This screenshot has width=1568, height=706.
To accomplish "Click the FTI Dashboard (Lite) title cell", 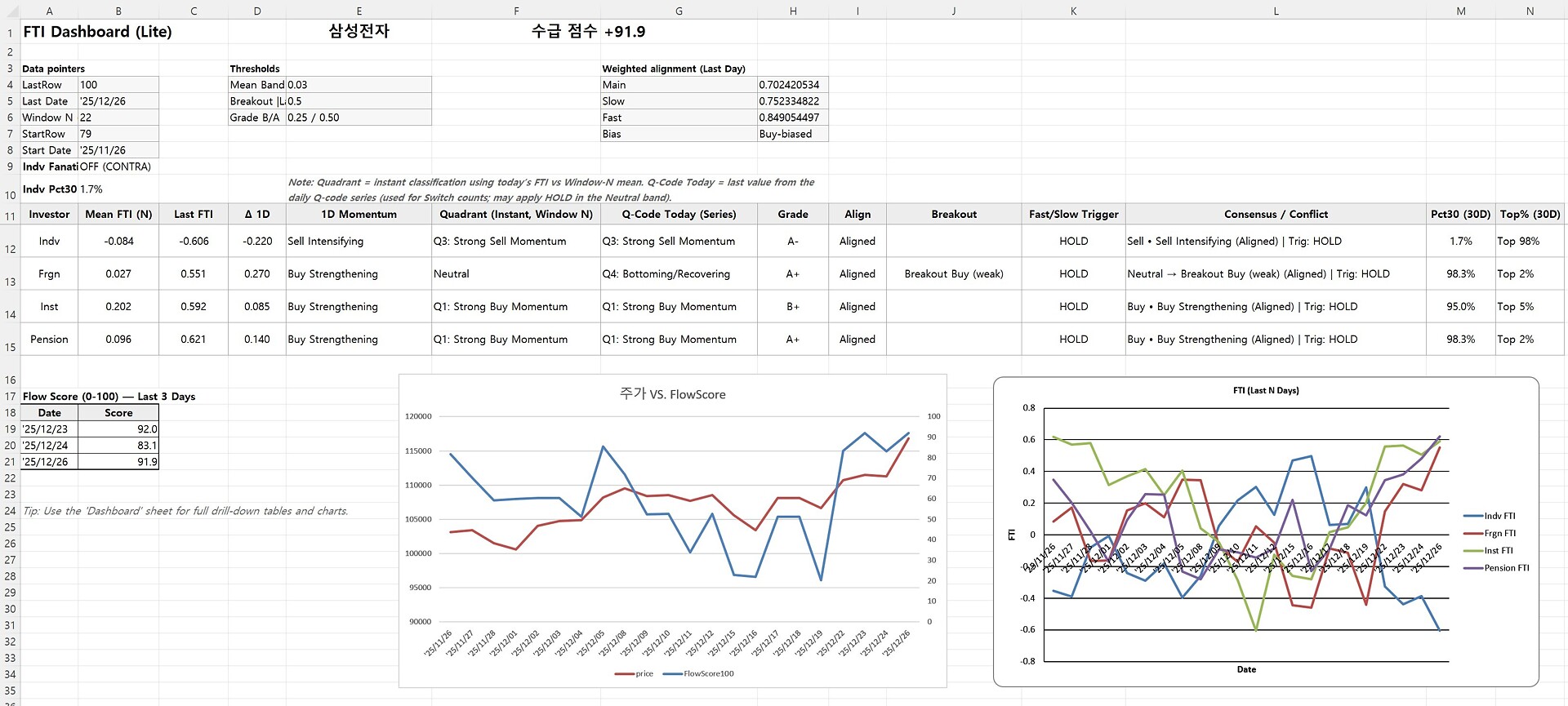I will (97, 32).
